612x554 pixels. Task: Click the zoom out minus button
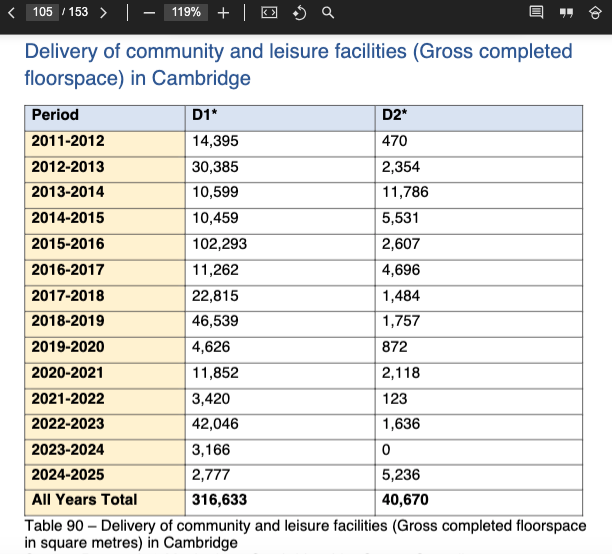[148, 13]
